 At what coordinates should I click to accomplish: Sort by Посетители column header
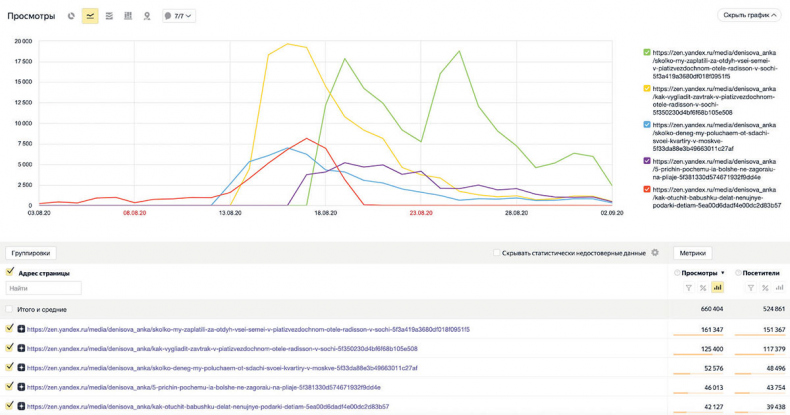pyautogui.click(x=763, y=272)
